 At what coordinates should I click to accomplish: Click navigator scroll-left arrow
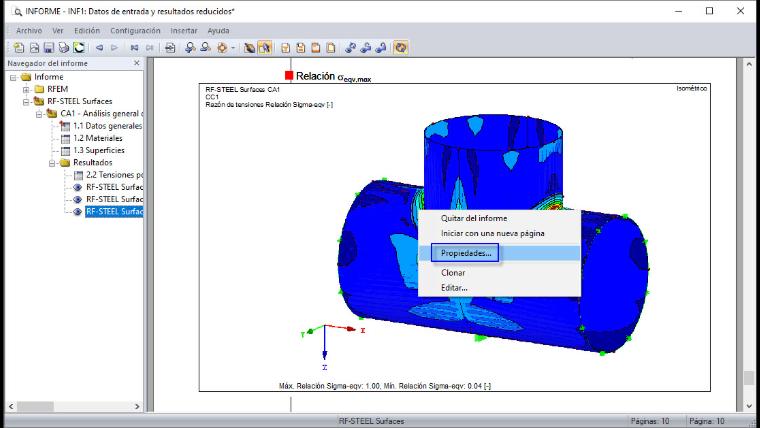point(11,406)
